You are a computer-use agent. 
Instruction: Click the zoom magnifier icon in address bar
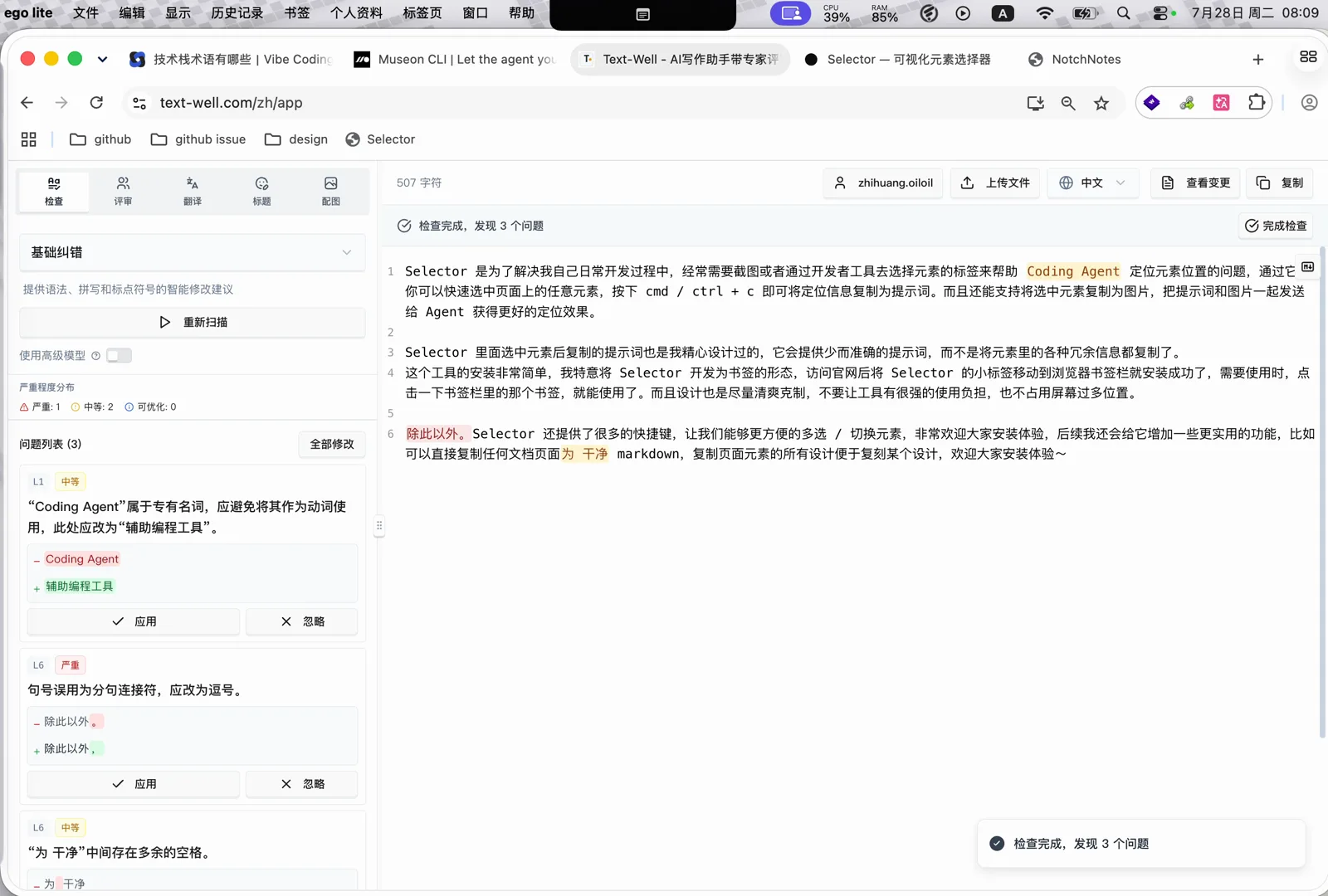(x=1068, y=103)
